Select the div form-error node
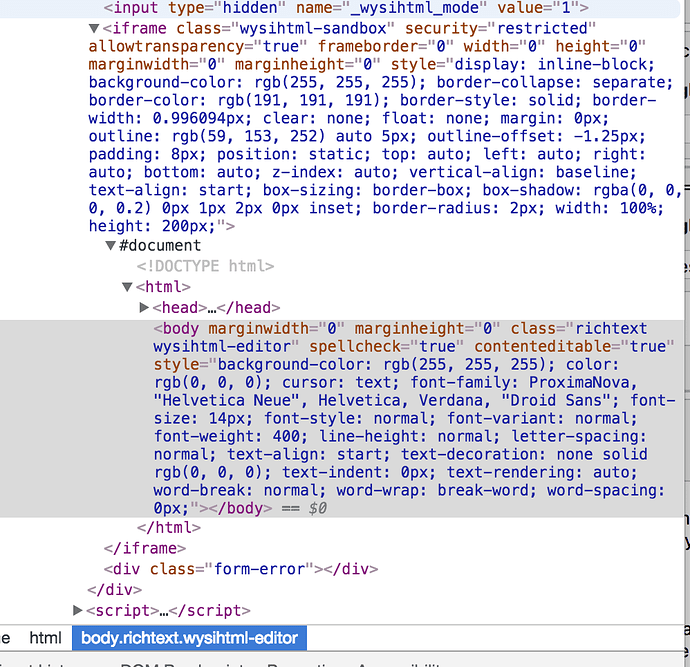 [x=241, y=569]
